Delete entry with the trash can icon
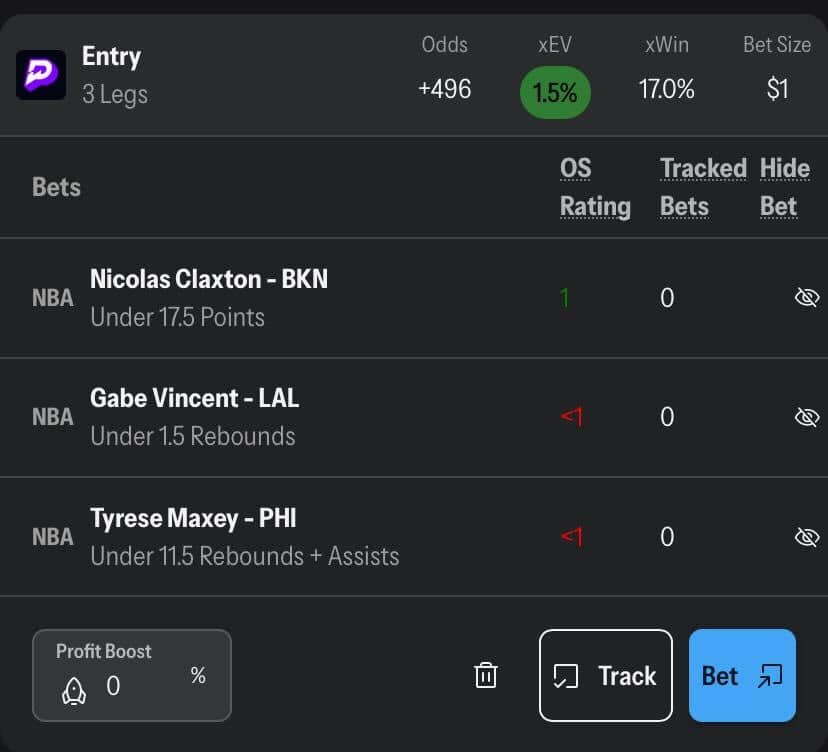 click(x=485, y=675)
